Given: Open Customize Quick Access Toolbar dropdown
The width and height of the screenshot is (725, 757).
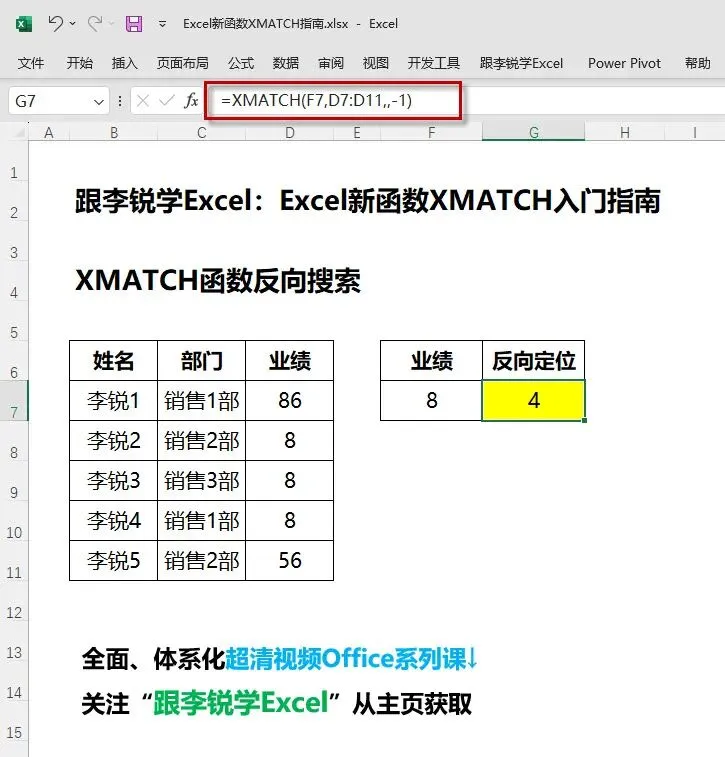Looking at the screenshot, I should tap(163, 24).
